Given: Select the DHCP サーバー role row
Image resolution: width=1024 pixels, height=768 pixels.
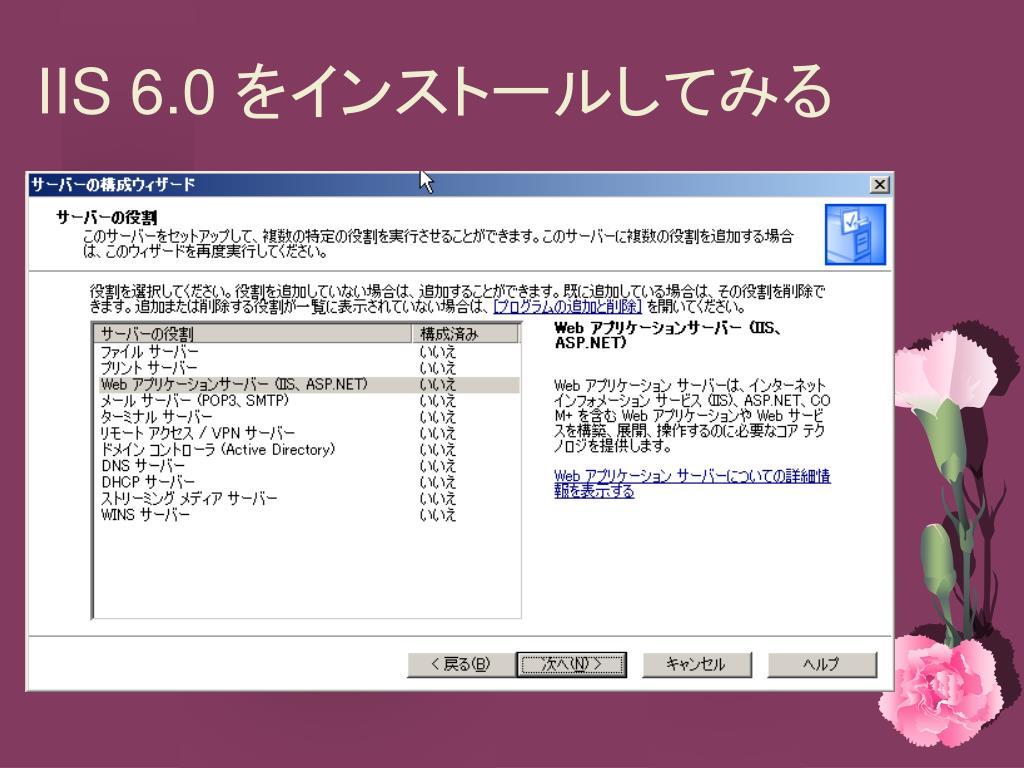Looking at the screenshot, I should click(x=308, y=482).
